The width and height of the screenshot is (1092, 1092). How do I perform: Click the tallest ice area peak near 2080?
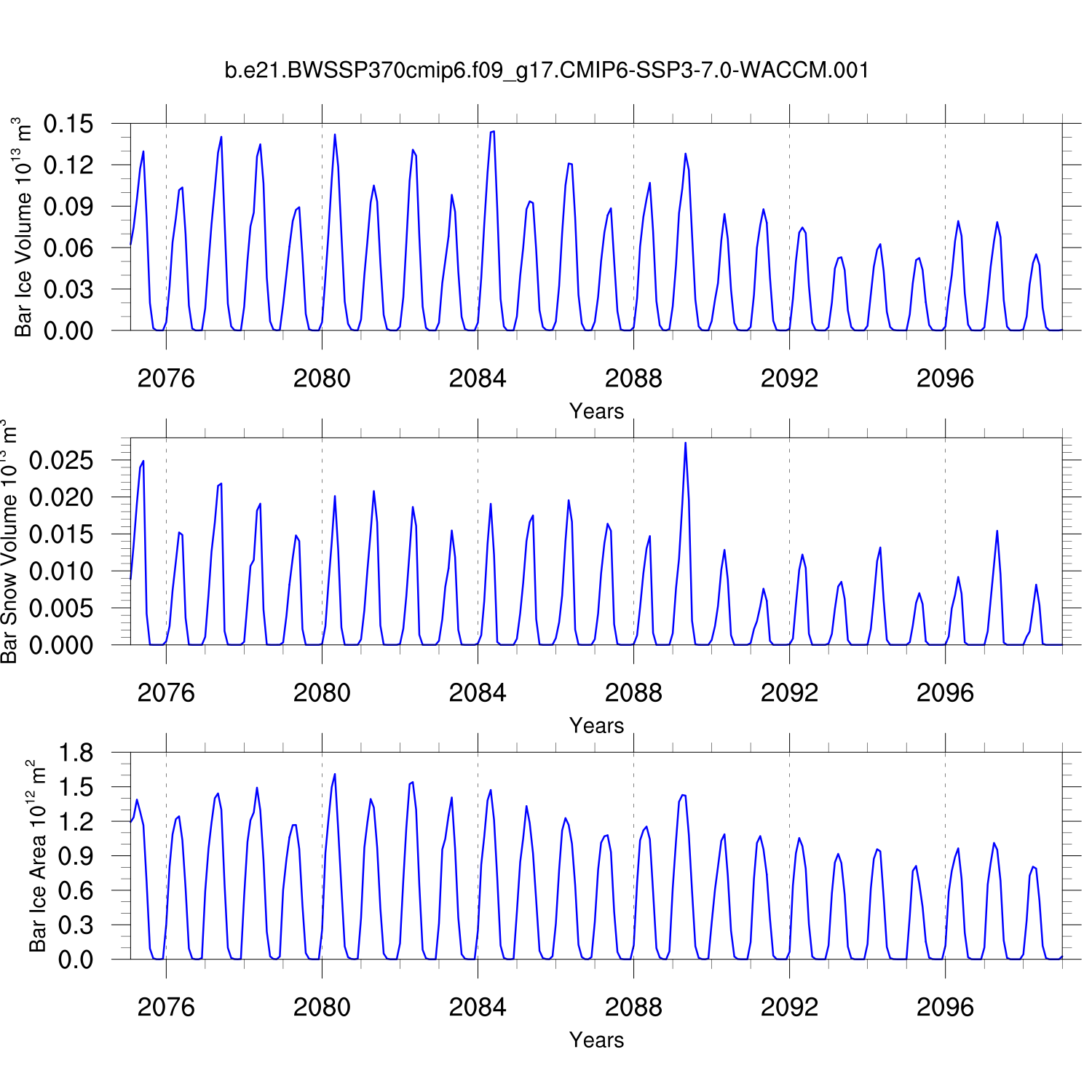point(334,775)
